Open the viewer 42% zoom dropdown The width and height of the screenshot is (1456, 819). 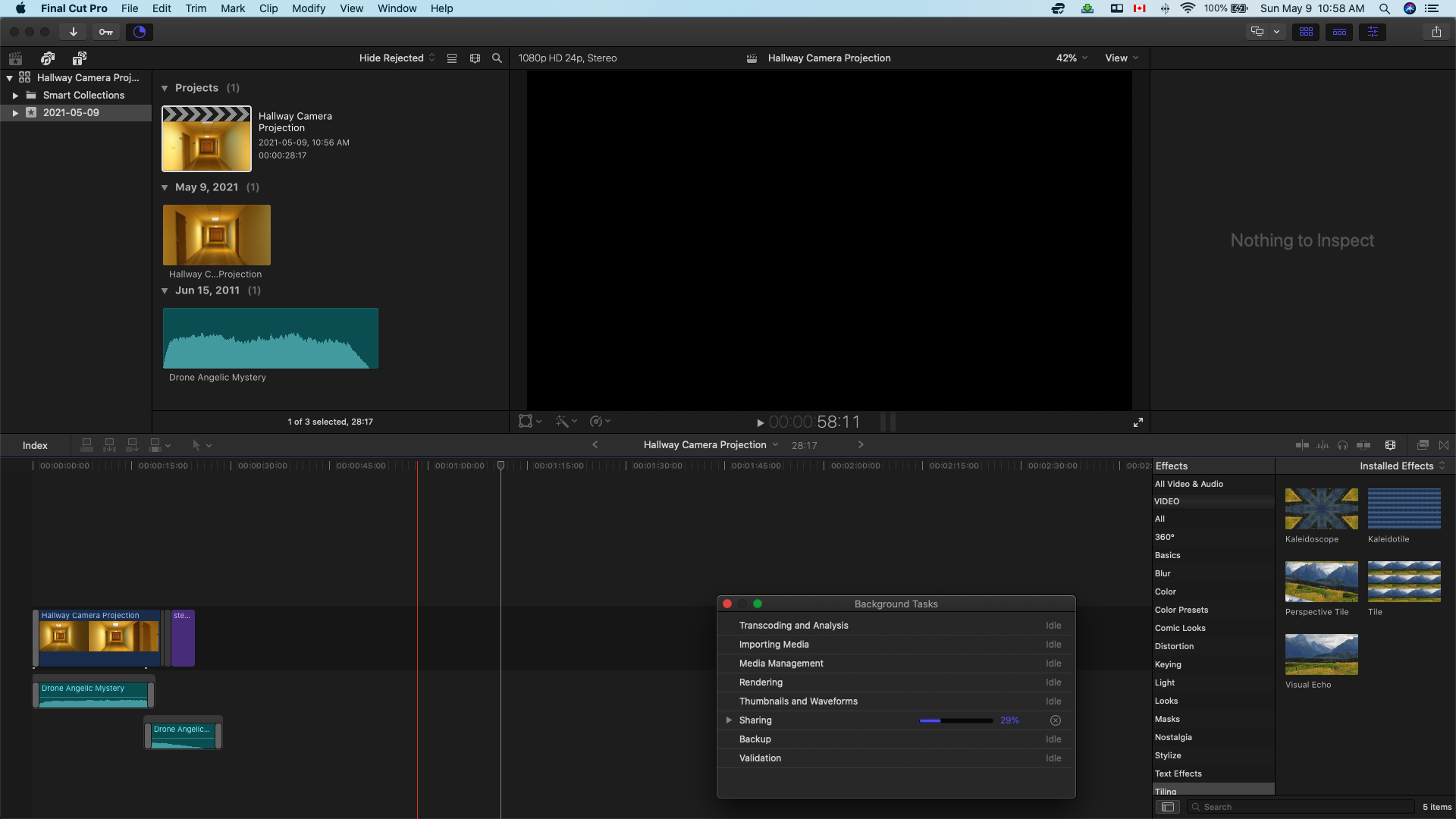tap(1072, 58)
